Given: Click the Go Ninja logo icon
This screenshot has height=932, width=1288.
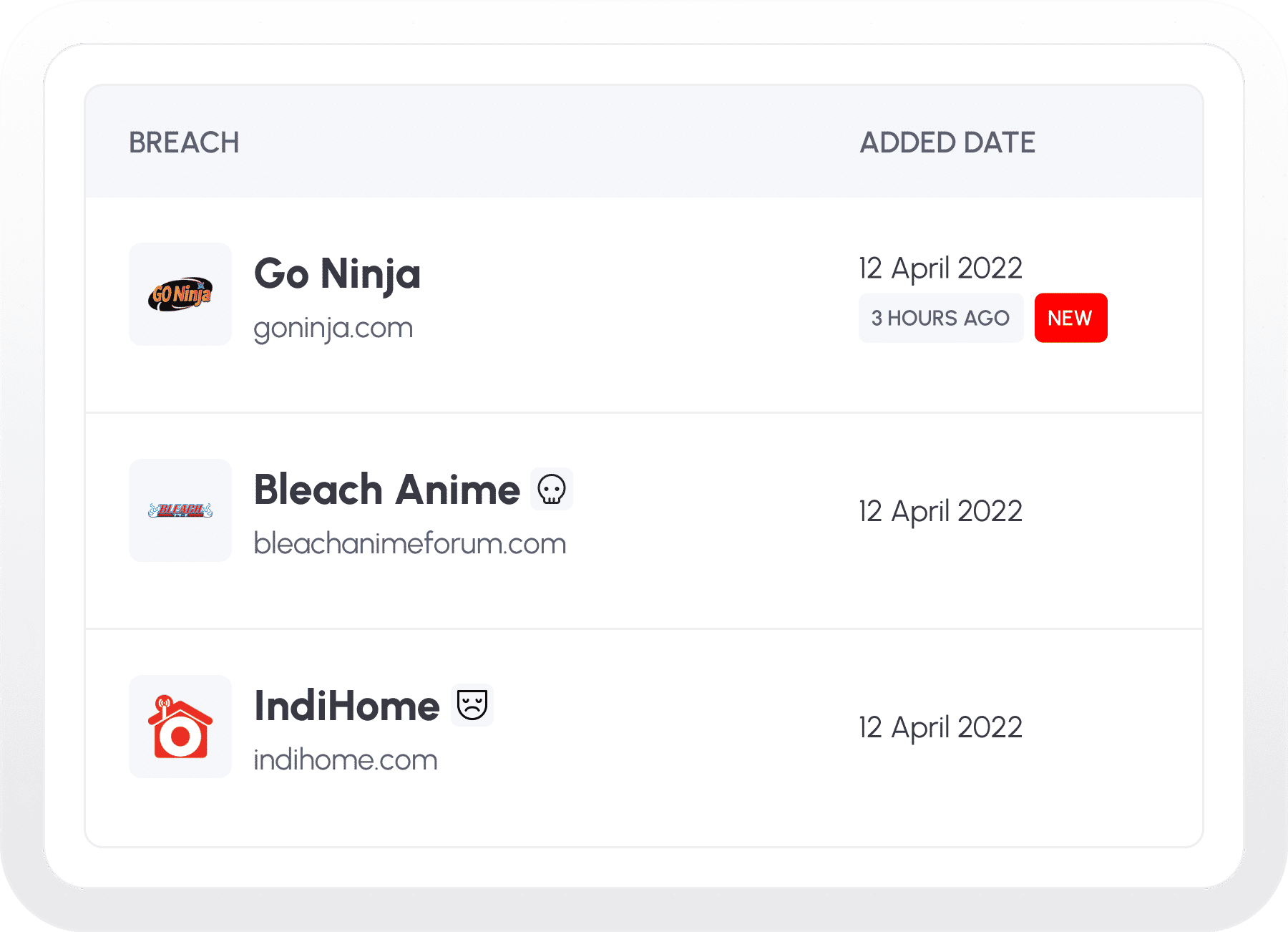Looking at the screenshot, I should [180, 294].
